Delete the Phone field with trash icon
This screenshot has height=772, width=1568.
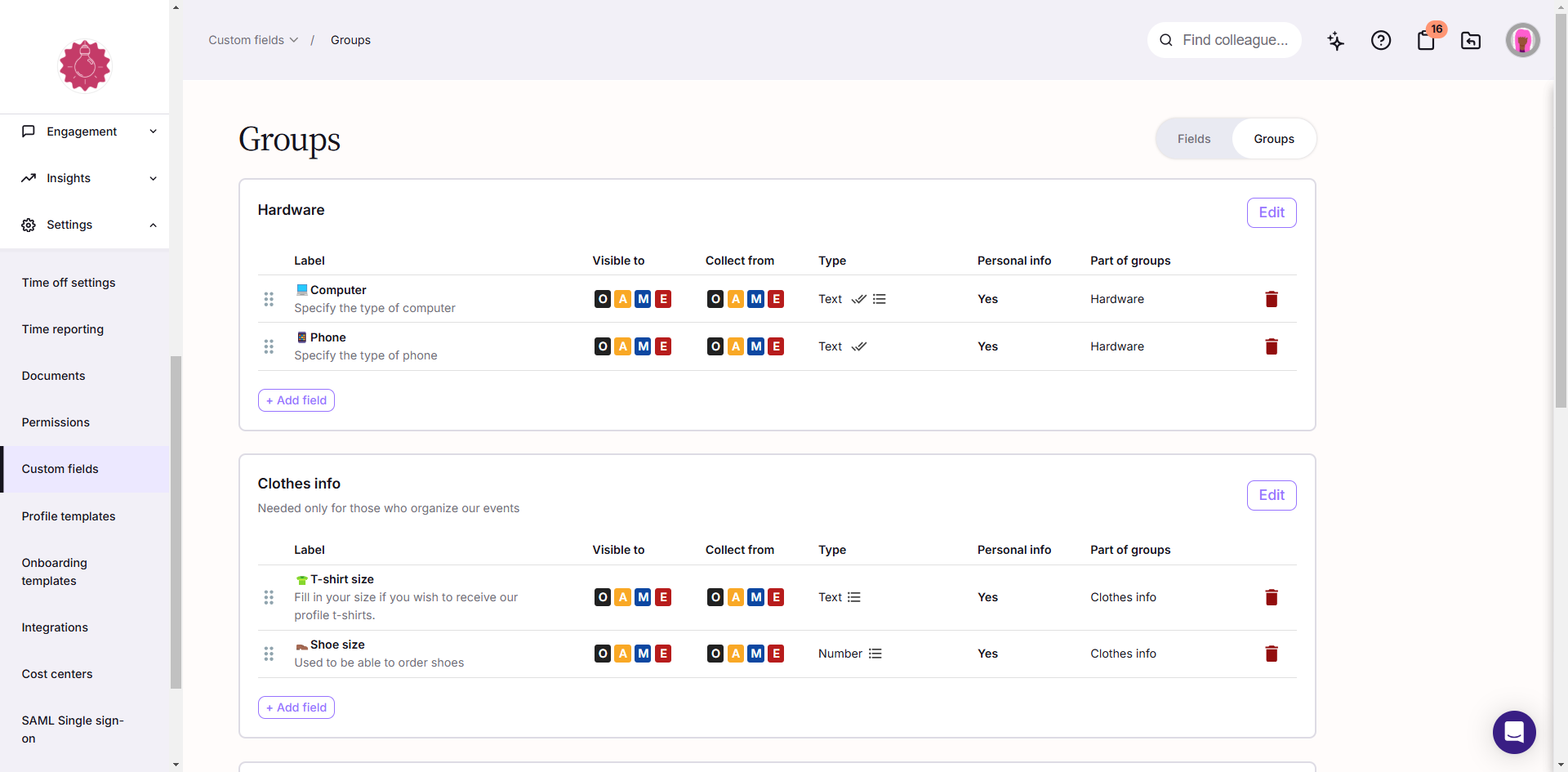pos(1272,346)
